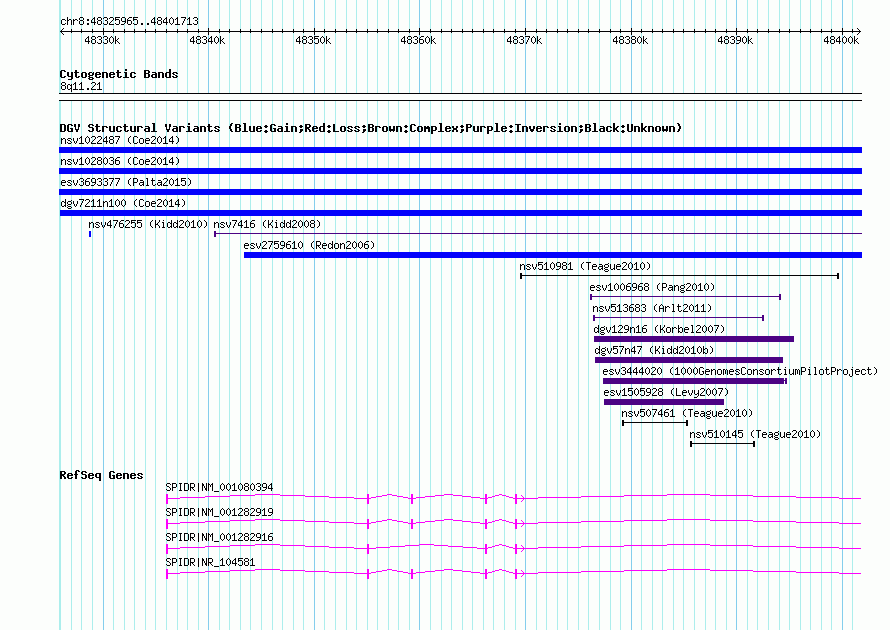The height and width of the screenshot is (630, 890).
Task: Select the dgv129n16 (Korbel2007) purple inversion bar
Action: click(x=693, y=339)
